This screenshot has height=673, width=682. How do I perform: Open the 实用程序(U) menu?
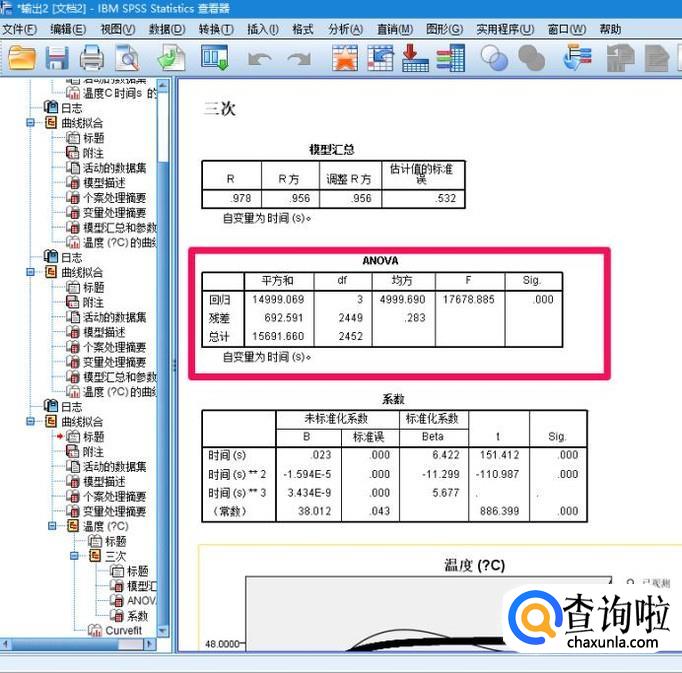pyautogui.click(x=505, y=30)
